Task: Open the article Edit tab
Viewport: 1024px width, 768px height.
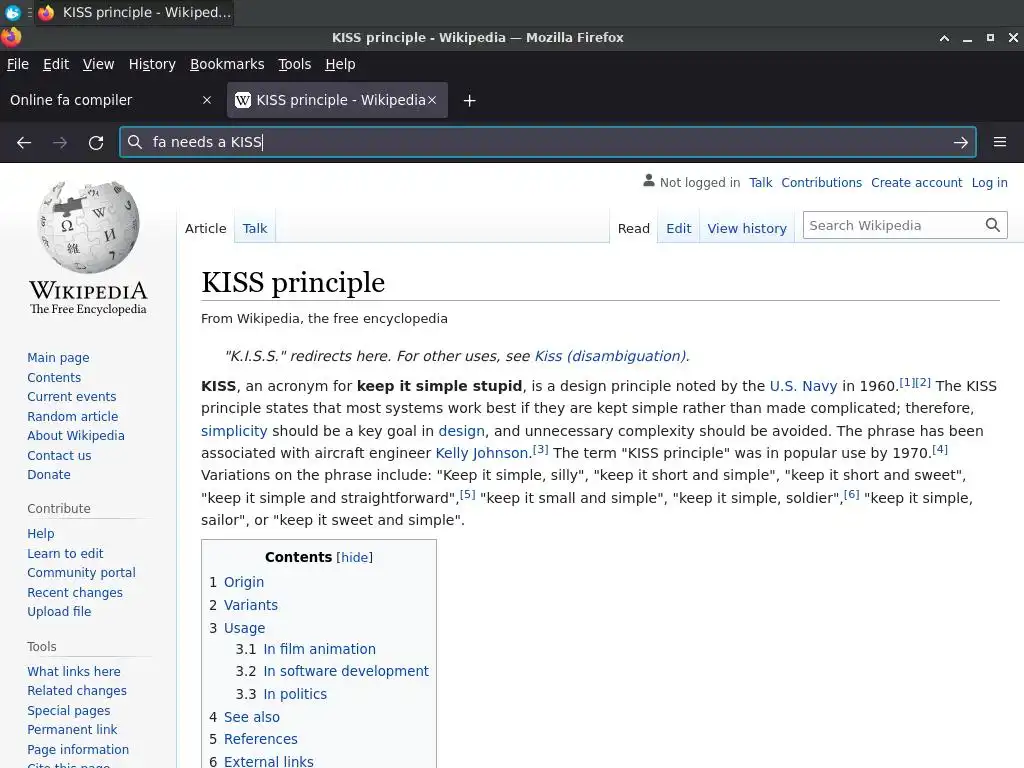Action: [x=679, y=228]
